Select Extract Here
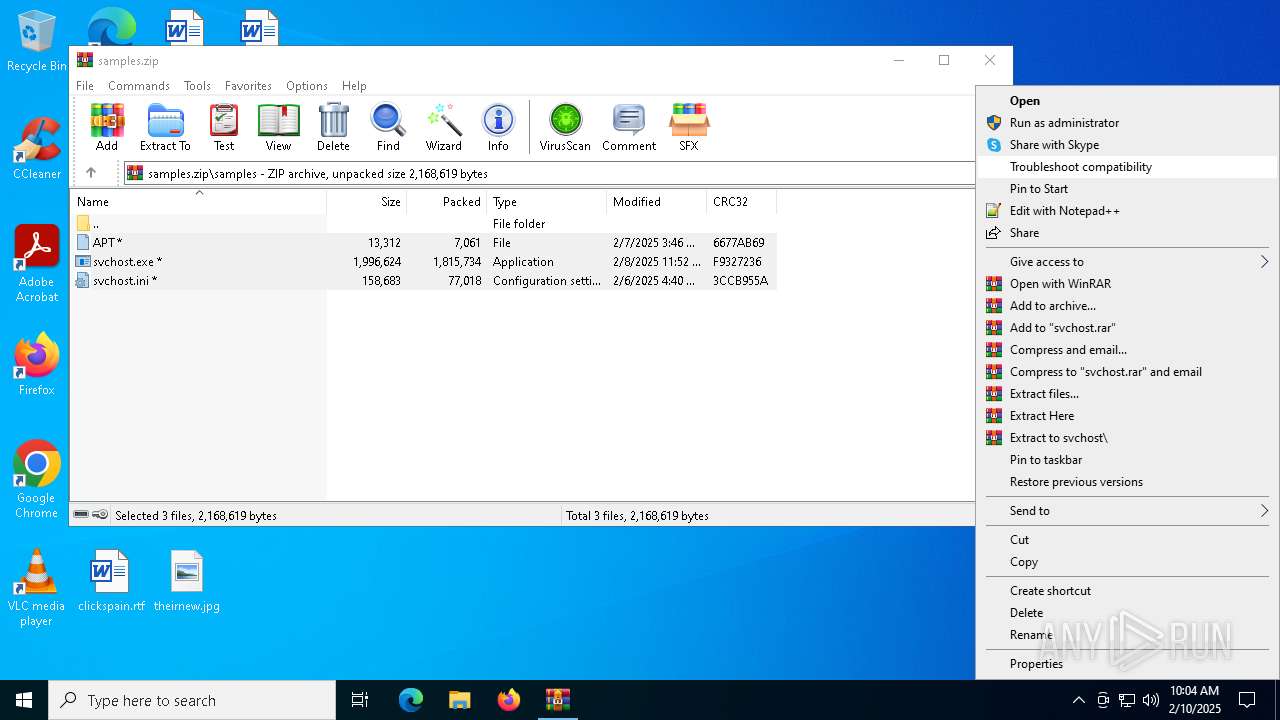 point(1127,416)
